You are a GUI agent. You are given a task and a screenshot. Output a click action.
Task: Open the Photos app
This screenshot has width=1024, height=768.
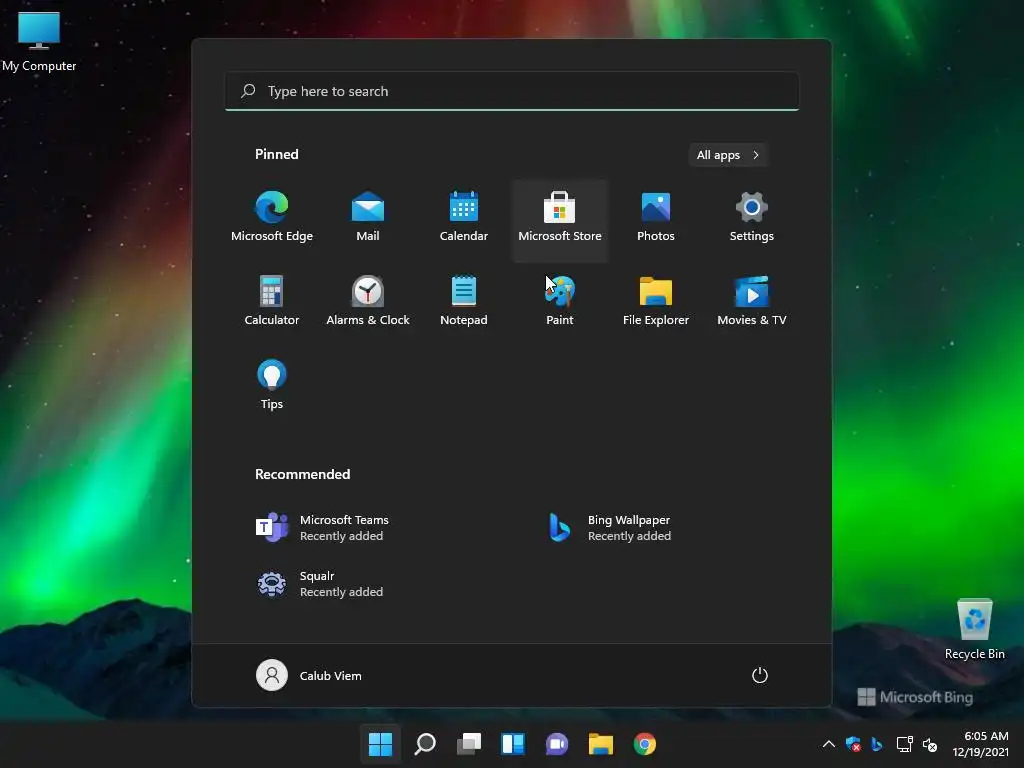[x=656, y=217]
